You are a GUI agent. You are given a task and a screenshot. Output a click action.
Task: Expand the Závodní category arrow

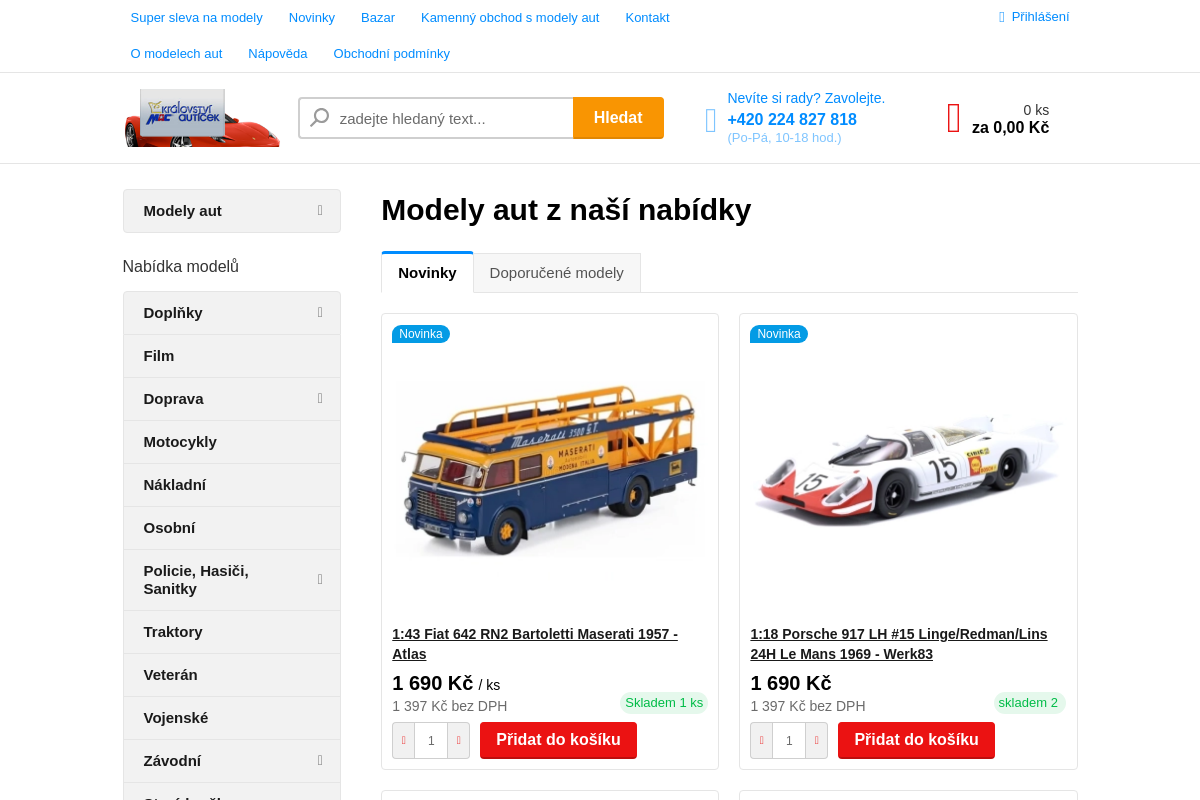(x=320, y=761)
